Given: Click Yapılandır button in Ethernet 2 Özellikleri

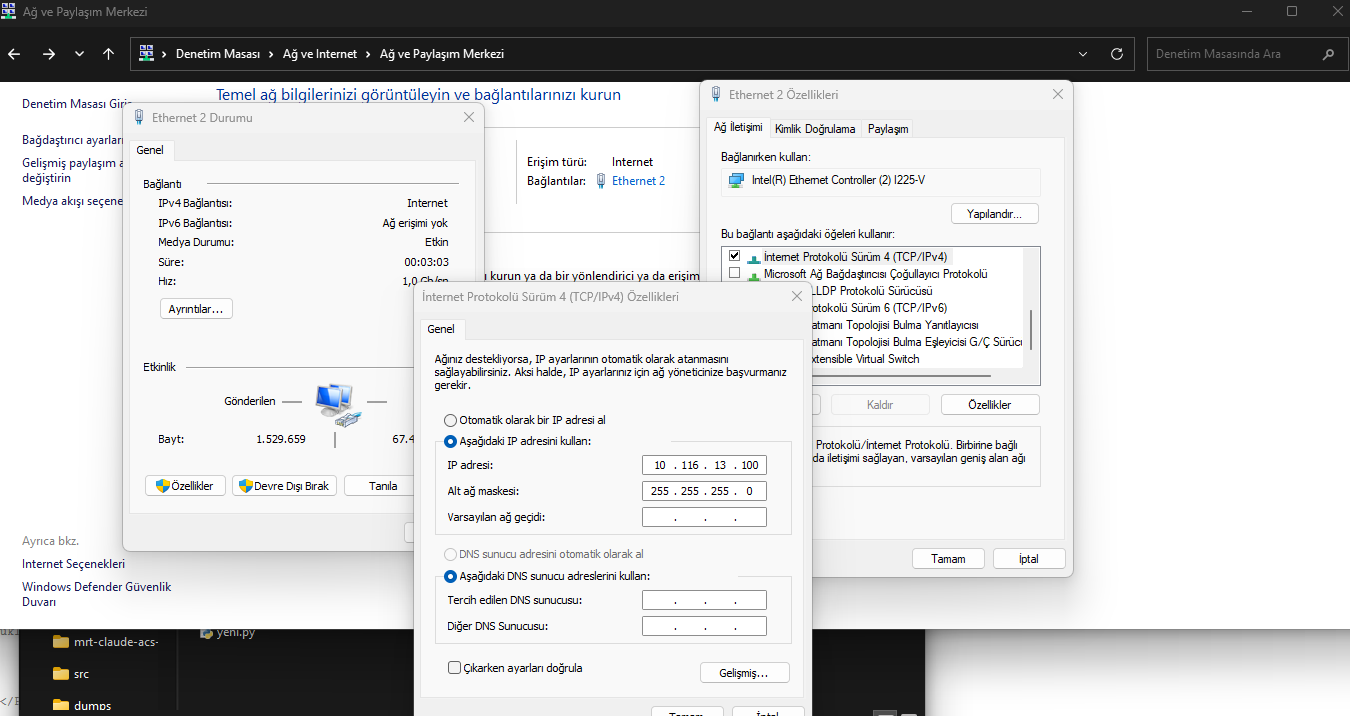Looking at the screenshot, I should coord(995,214).
